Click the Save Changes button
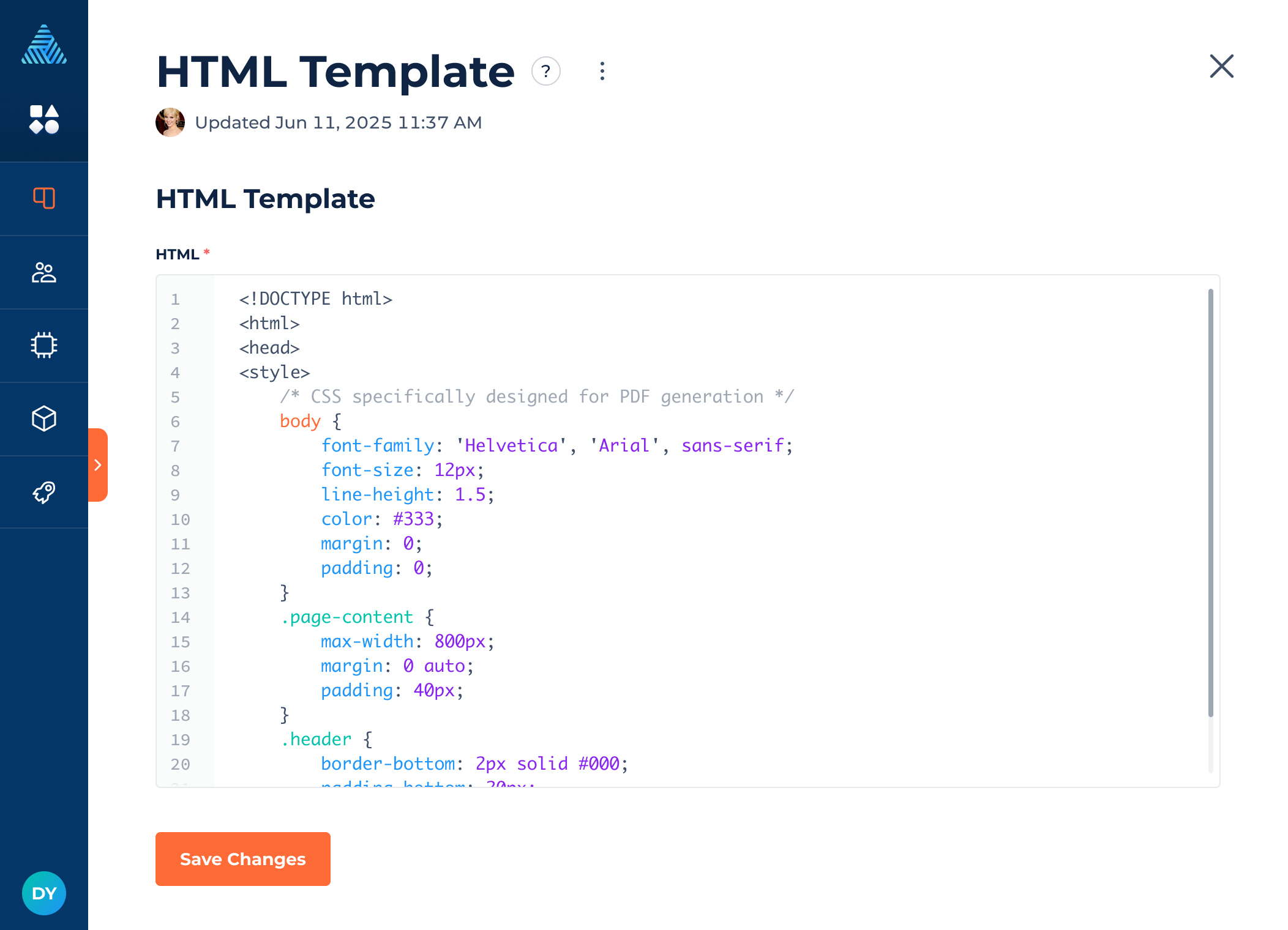This screenshot has height=930, width=1288. pos(242,859)
